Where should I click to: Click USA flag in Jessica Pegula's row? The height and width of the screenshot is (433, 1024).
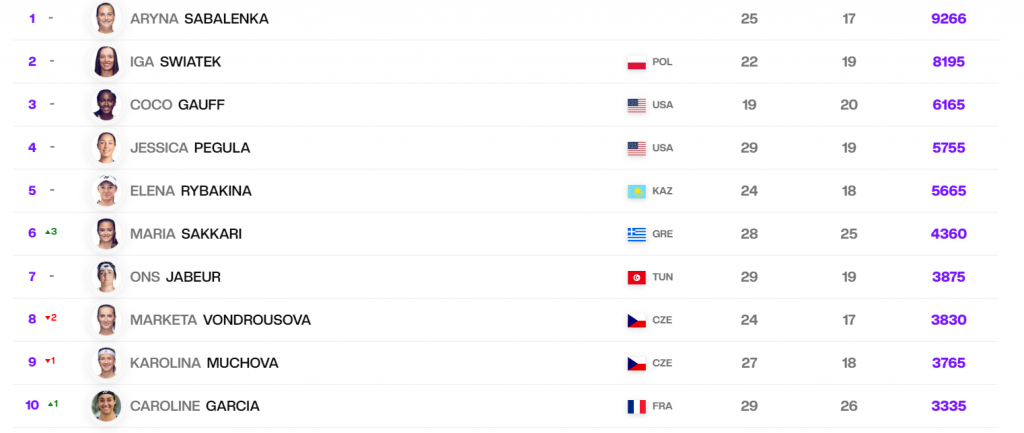(636, 148)
